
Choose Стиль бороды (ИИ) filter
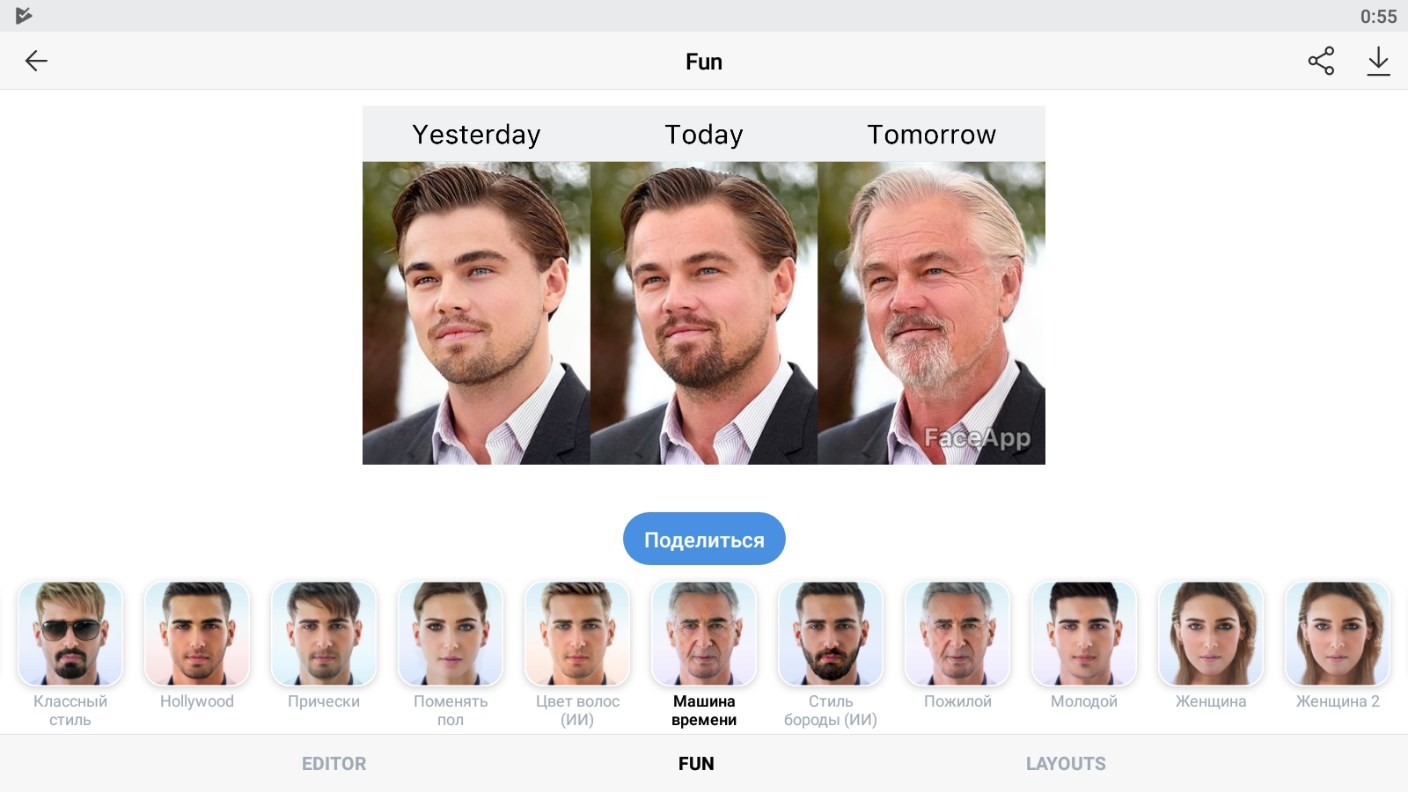pos(831,634)
